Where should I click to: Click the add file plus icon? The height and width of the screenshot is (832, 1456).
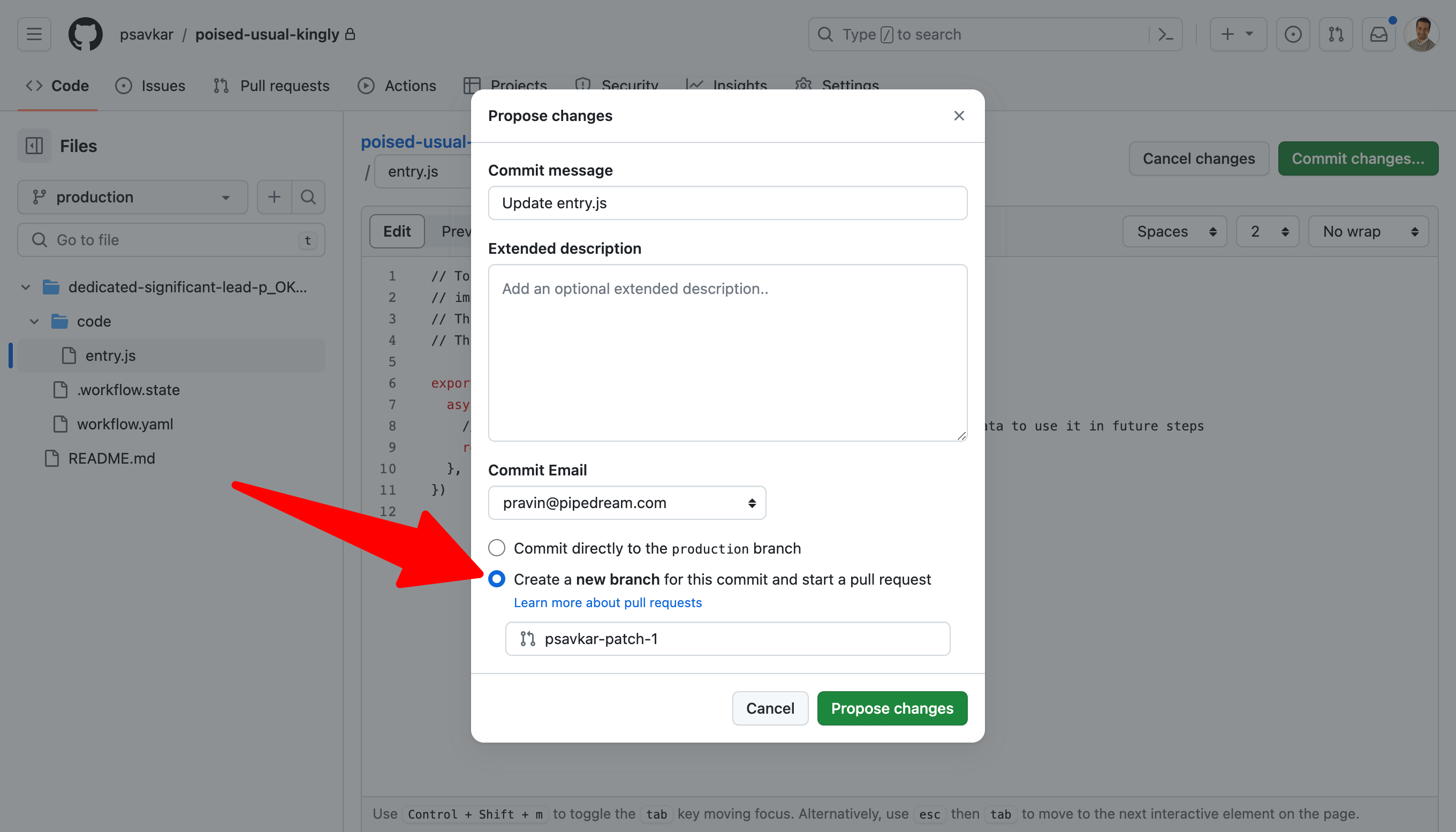click(274, 196)
